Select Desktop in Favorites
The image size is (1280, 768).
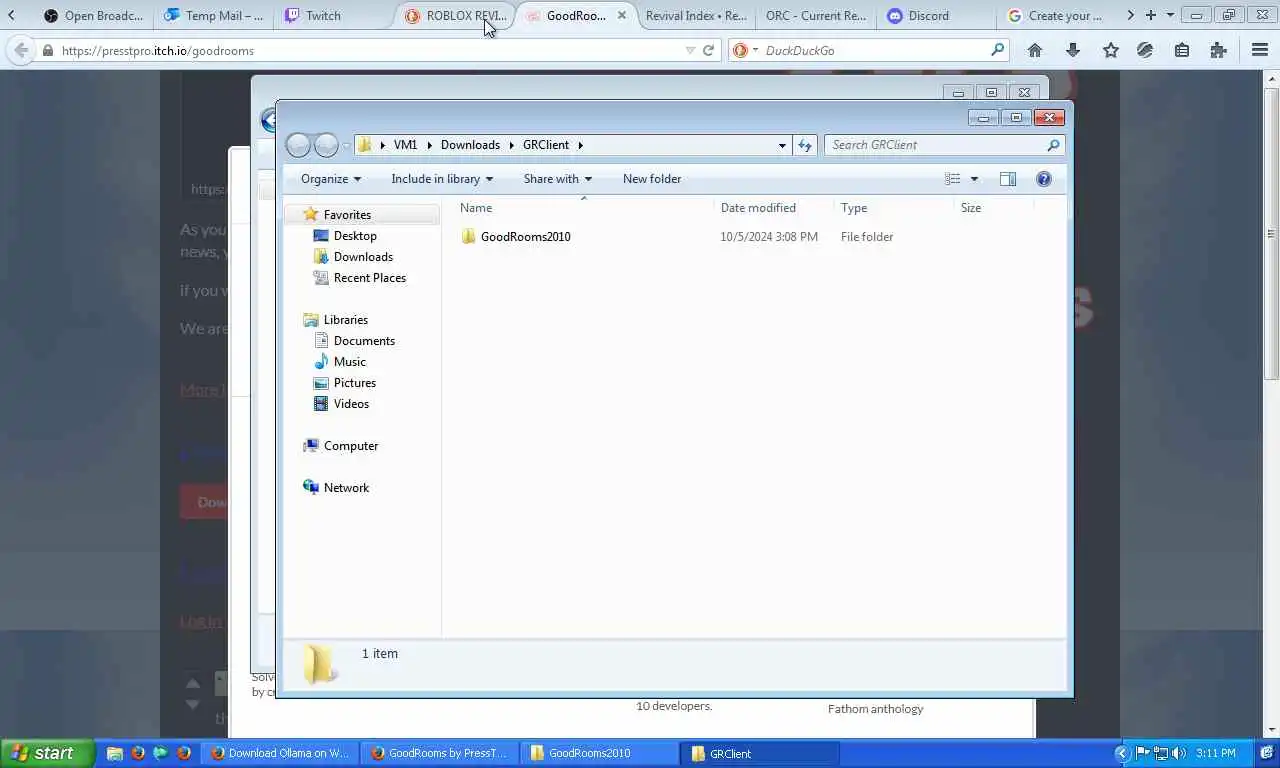click(355, 236)
